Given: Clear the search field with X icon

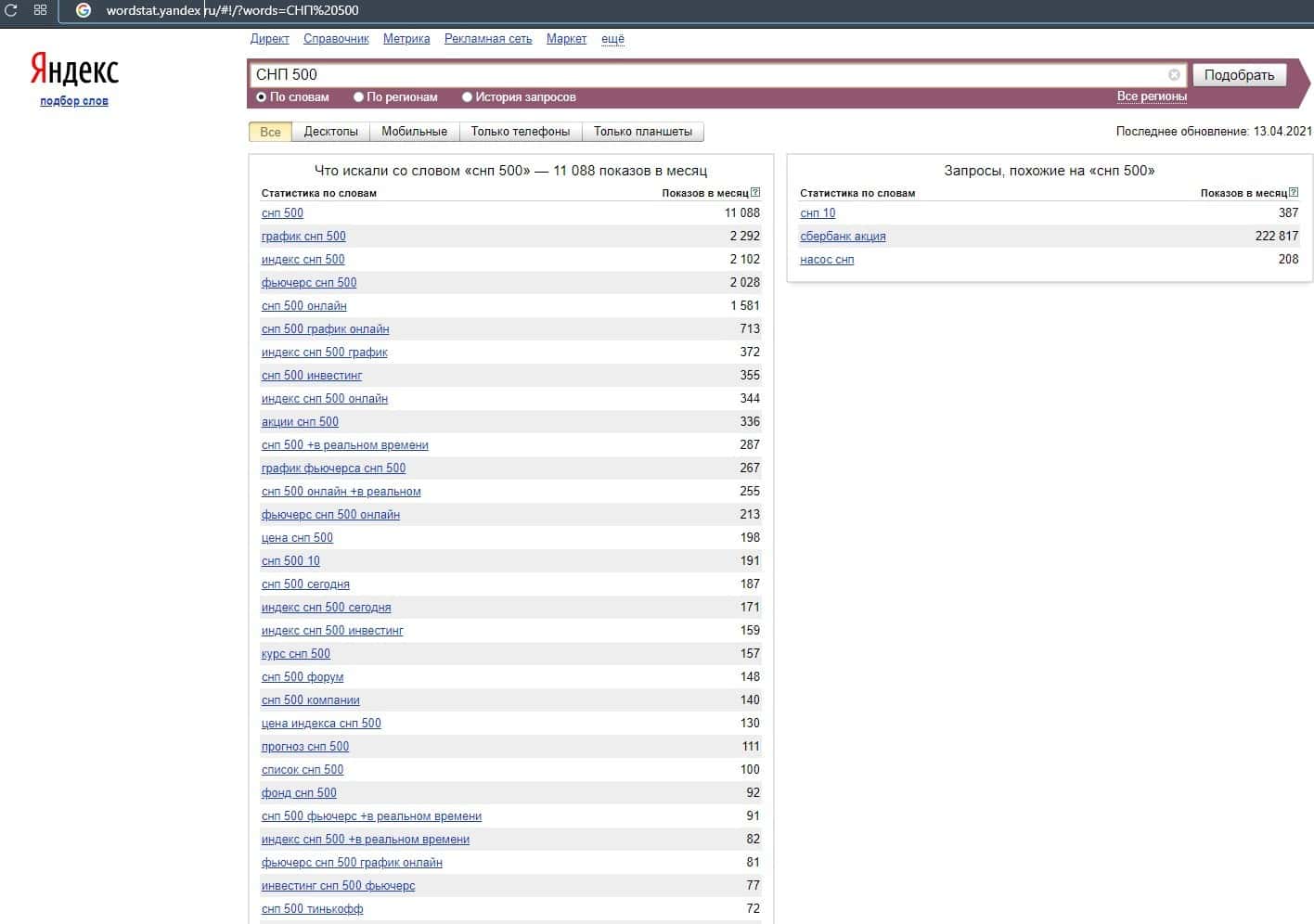Looking at the screenshot, I should pyautogui.click(x=1174, y=74).
